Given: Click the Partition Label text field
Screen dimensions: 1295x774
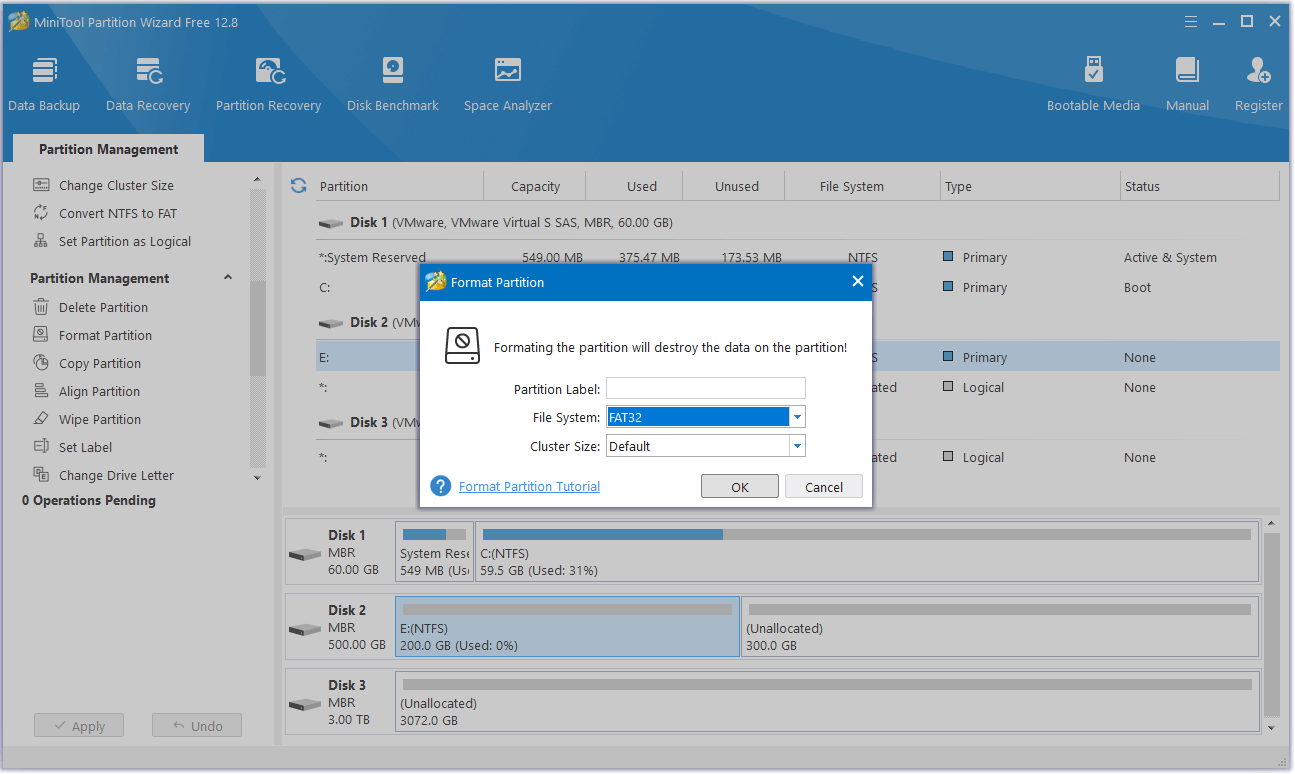Looking at the screenshot, I should [705, 388].
